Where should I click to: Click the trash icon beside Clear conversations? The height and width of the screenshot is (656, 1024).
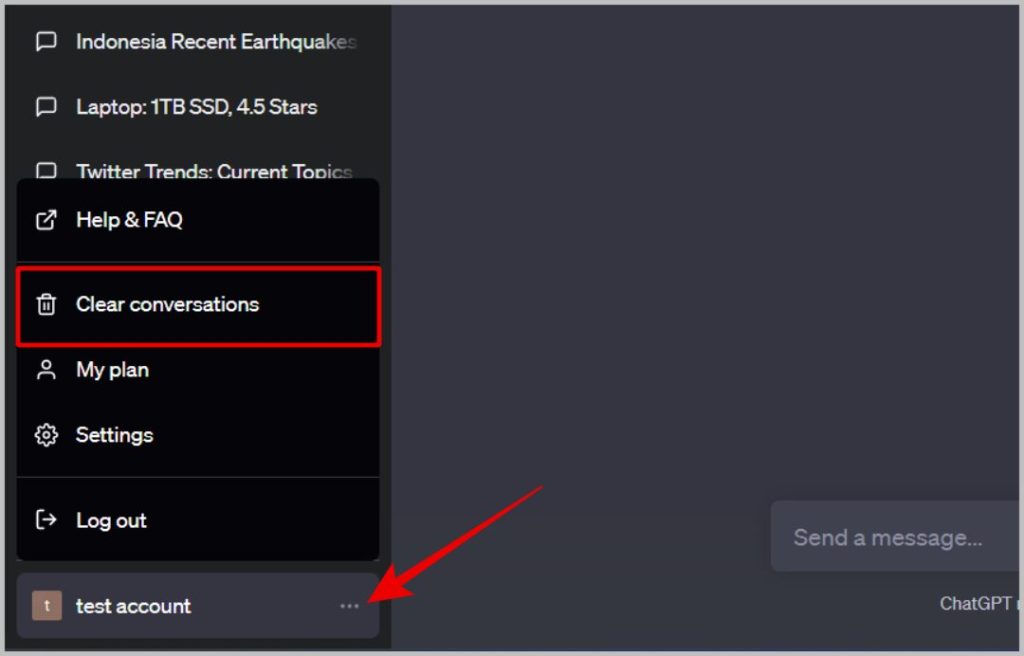[46, 304]
